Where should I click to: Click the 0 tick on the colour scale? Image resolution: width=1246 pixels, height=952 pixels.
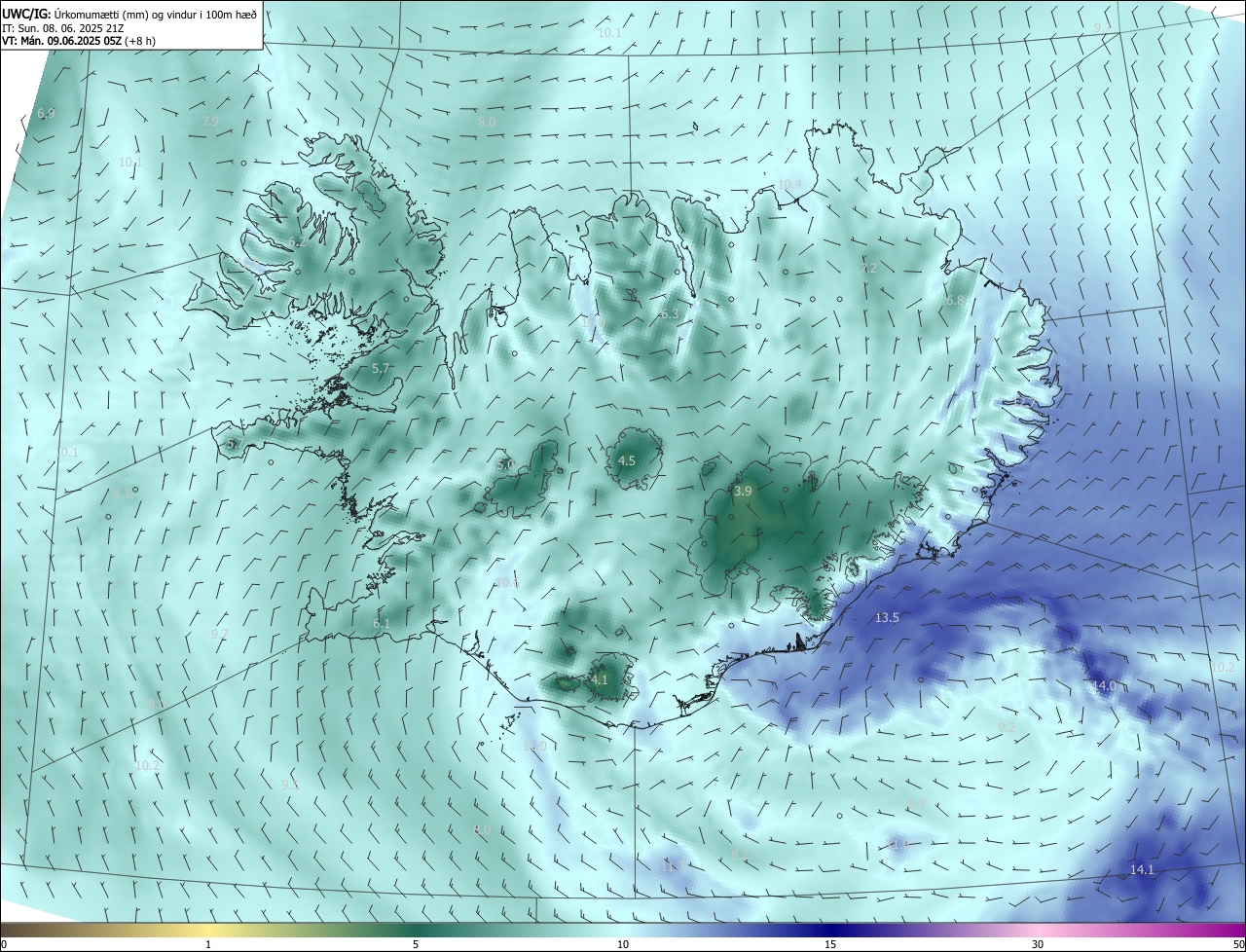[x=4, y=944]
